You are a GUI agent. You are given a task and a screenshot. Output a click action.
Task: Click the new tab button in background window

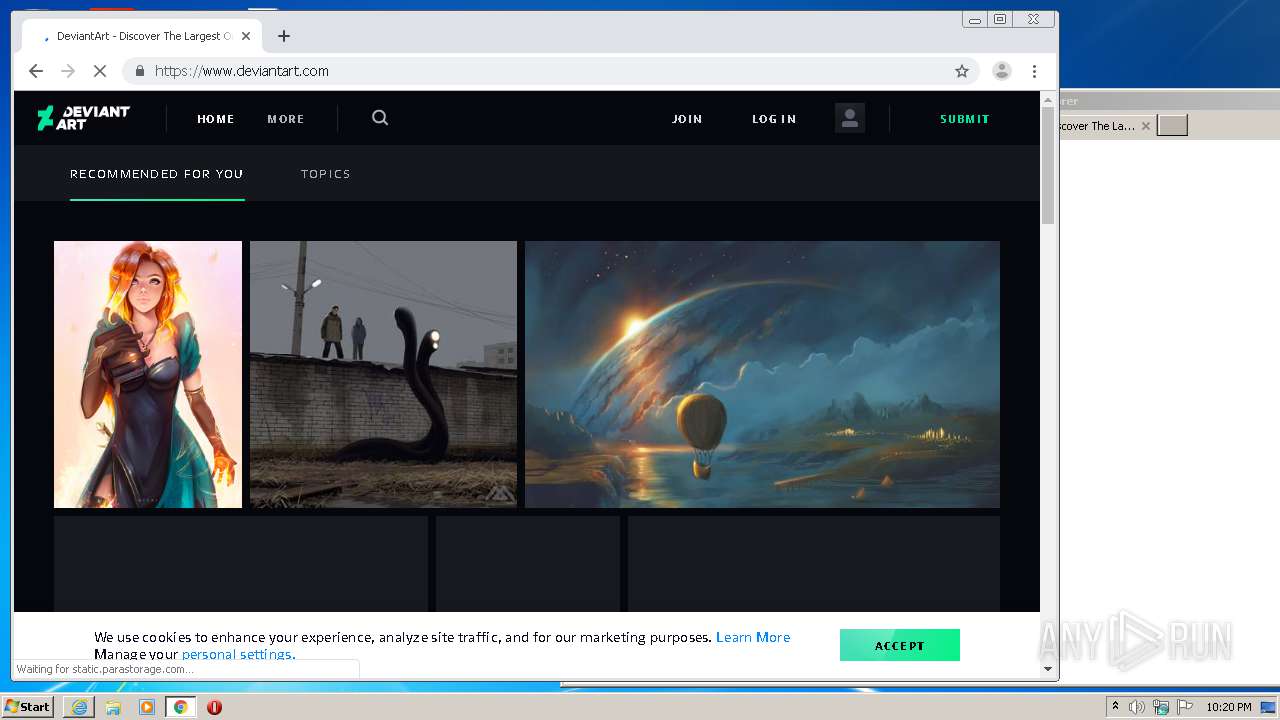(1172, 125)
